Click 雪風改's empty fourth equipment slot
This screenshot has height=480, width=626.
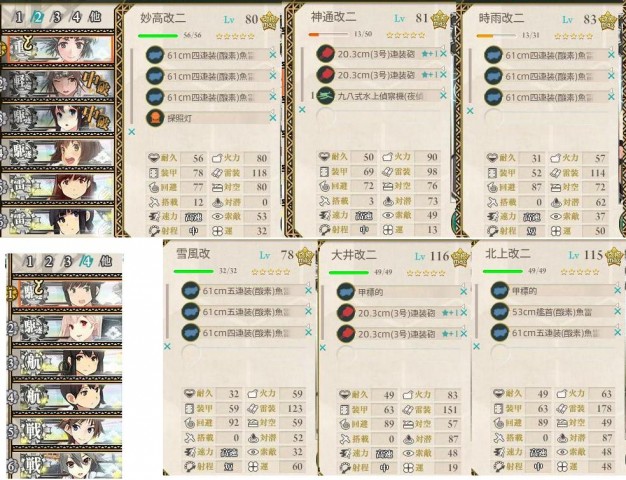tap(242, 353)
